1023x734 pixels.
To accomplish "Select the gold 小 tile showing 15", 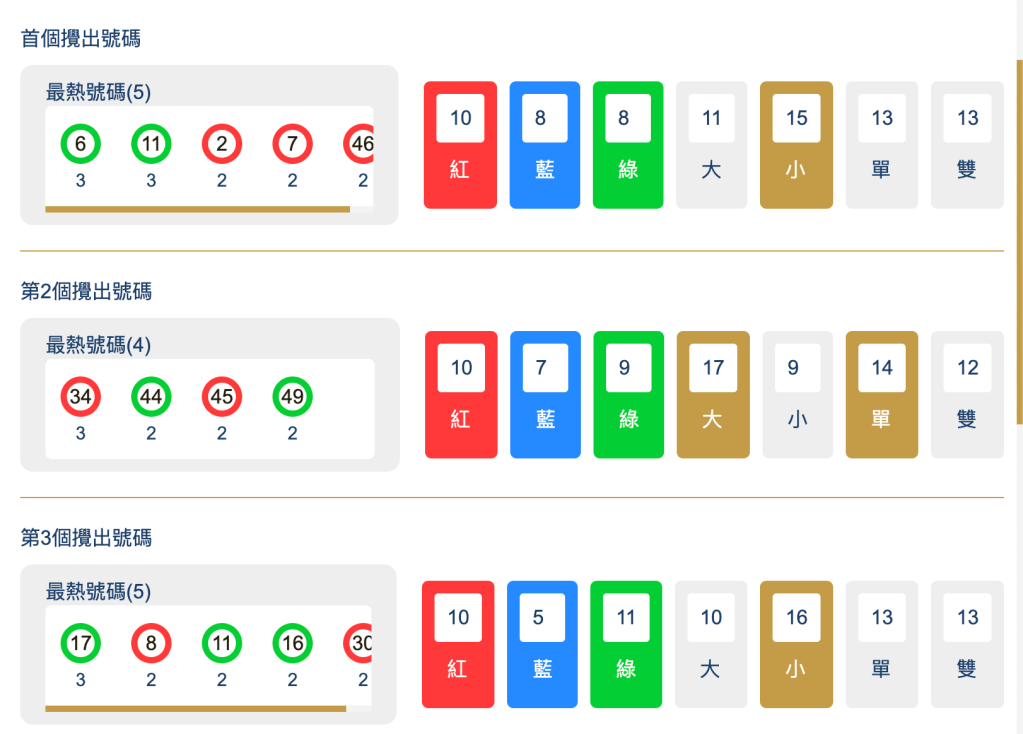I will coord(796,145).
